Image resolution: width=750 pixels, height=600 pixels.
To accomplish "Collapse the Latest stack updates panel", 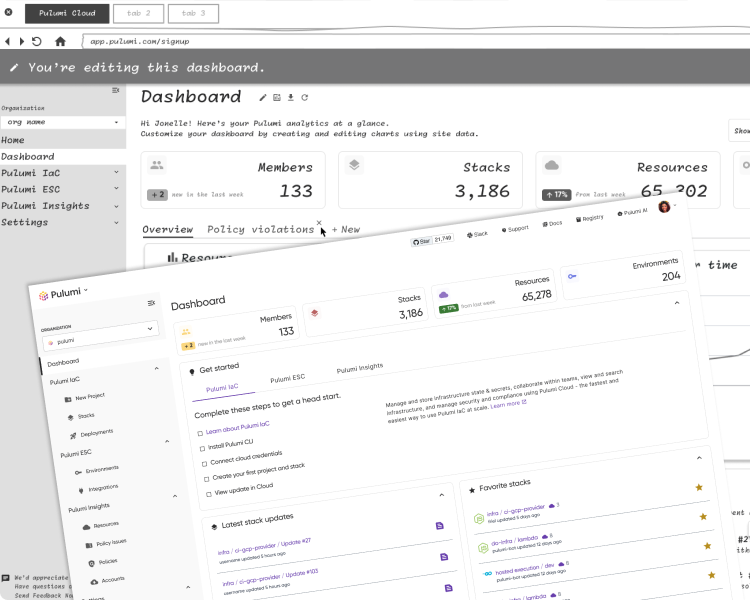I will coord(441,495).
